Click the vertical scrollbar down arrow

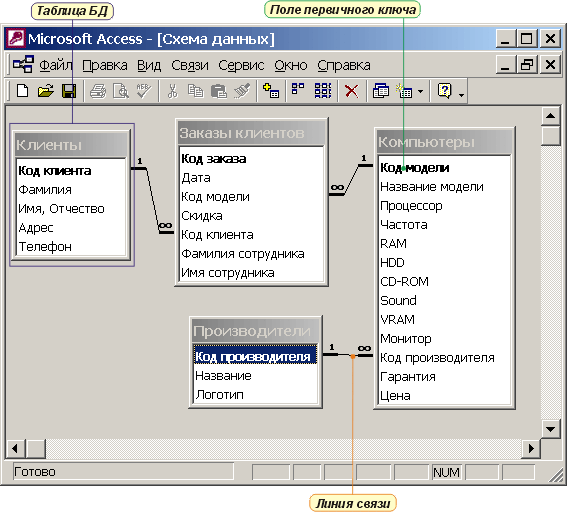click(550, 429)
